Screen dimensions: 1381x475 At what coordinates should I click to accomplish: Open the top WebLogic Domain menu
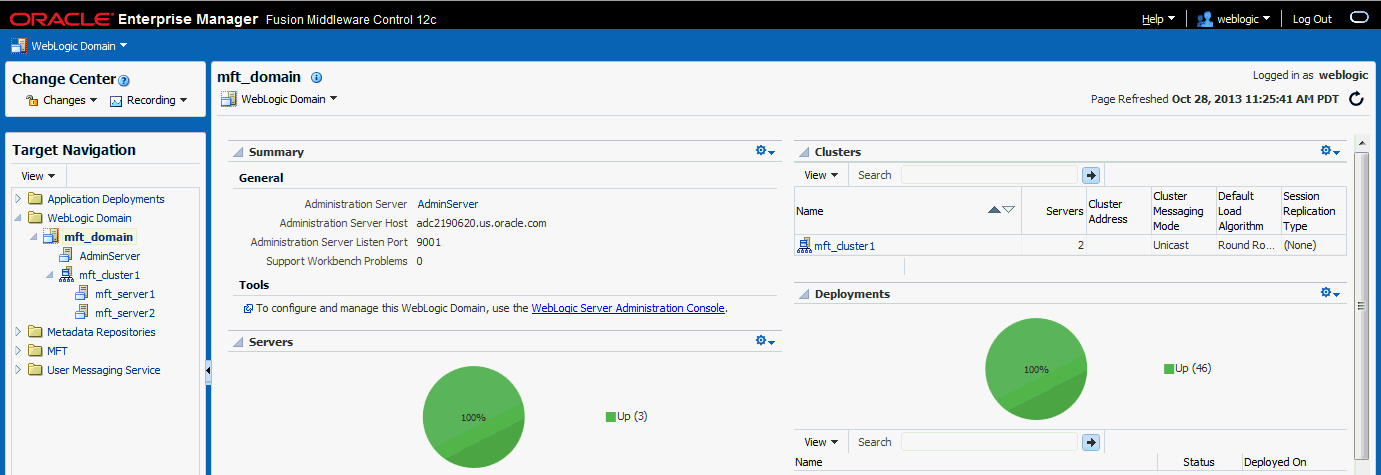(79, 46)
